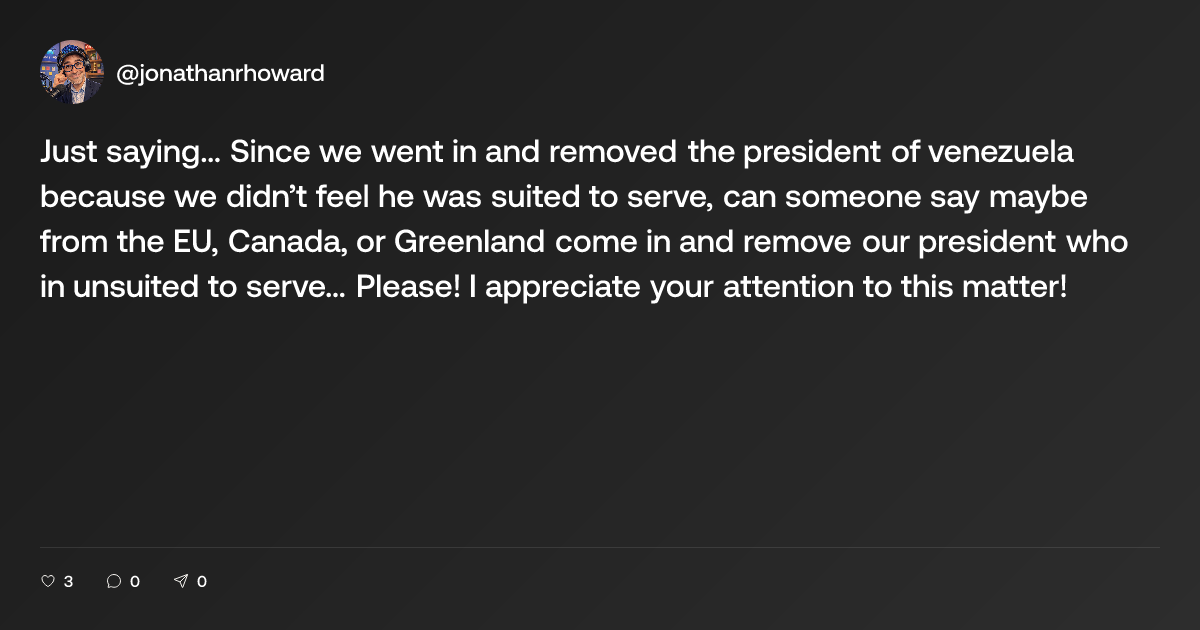The image size is (1200, 630).
Task: Click the word "venezuela" in the post
Action: (1001, 153)
